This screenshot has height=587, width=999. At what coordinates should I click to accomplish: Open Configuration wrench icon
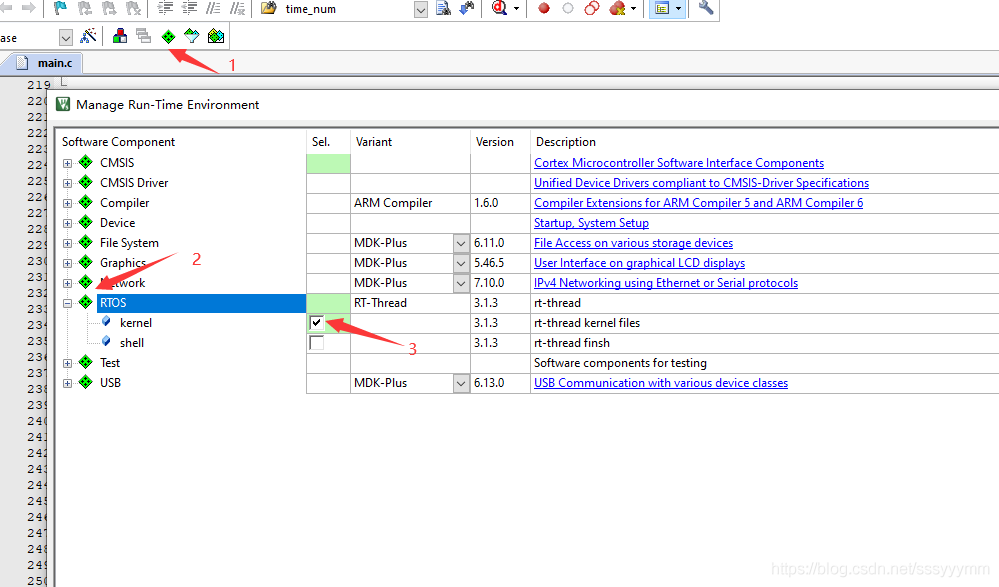(x=706, y=8)
